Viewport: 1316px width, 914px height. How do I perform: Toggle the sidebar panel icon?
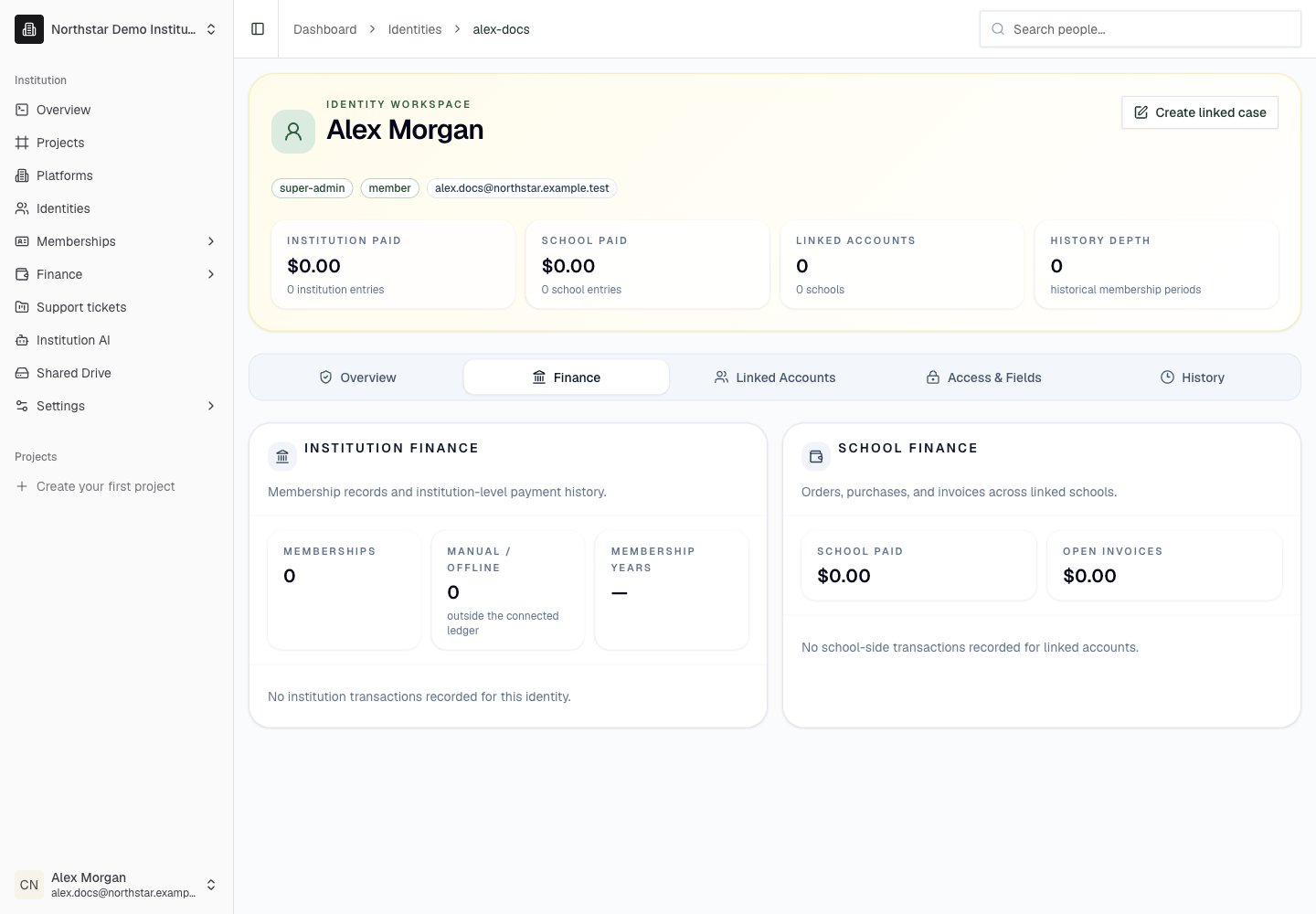258,29
